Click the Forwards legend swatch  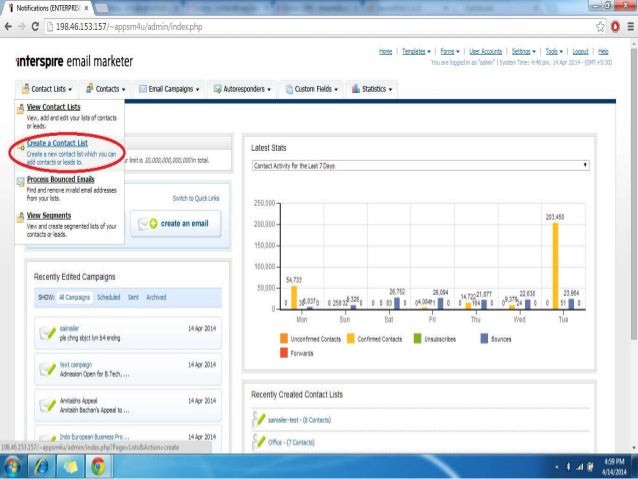(284, 353)
